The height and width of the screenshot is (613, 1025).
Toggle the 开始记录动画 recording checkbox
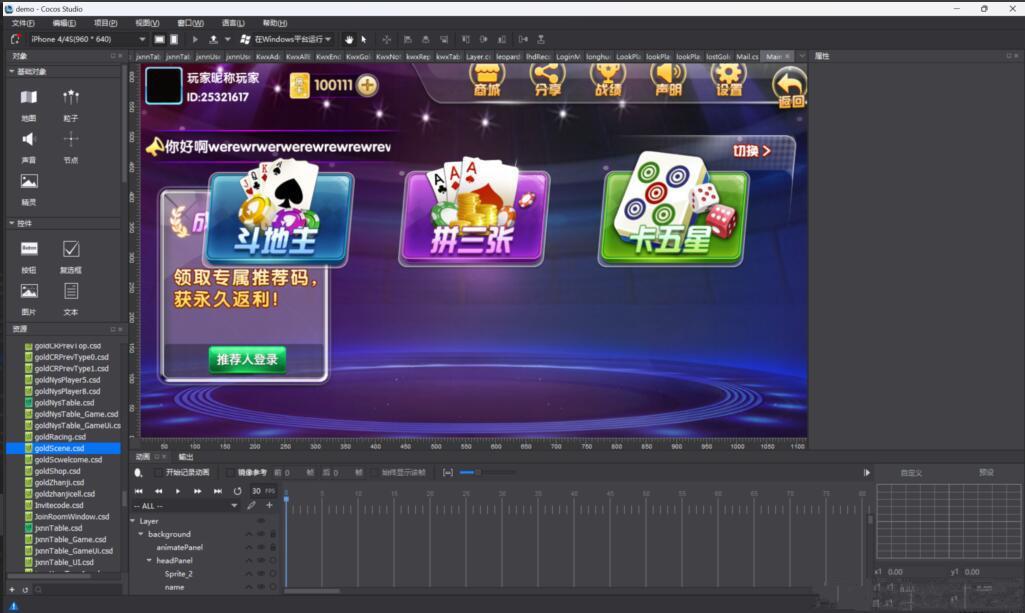pos(160,470)
